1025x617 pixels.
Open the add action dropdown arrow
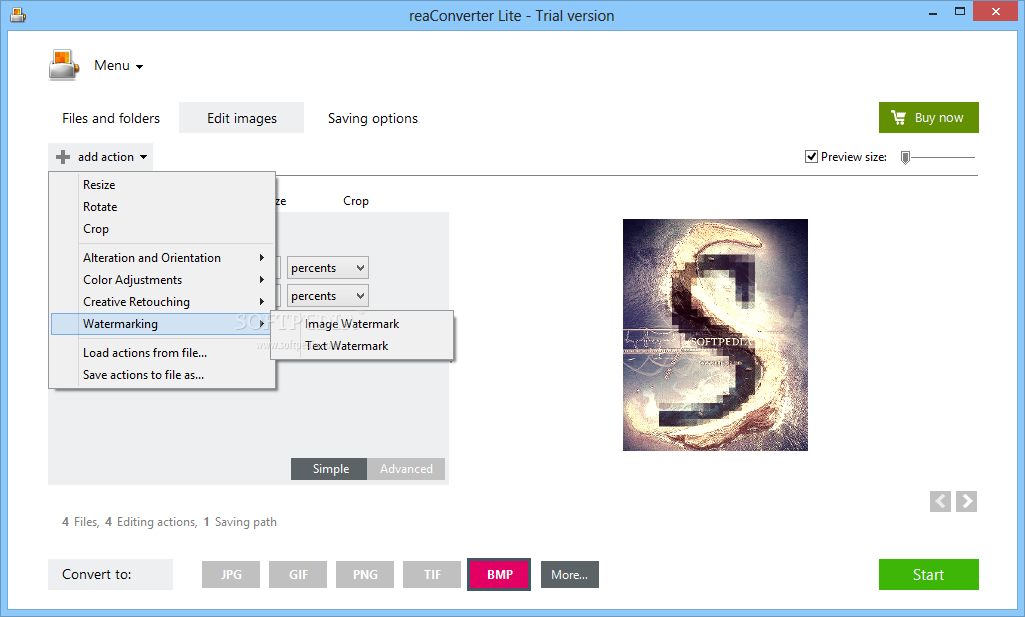point(143,158)
